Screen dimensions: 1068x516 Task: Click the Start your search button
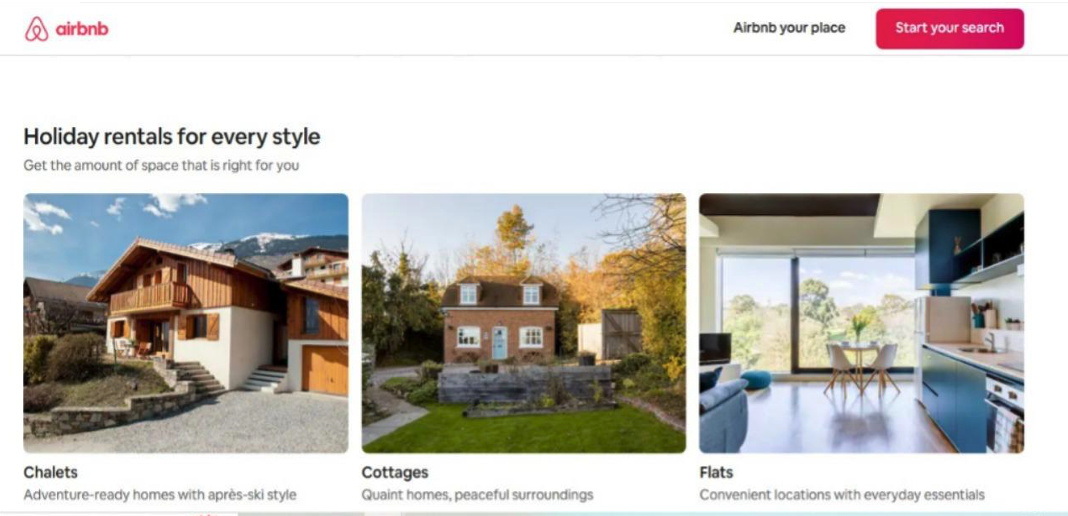[x=949, y=29]
